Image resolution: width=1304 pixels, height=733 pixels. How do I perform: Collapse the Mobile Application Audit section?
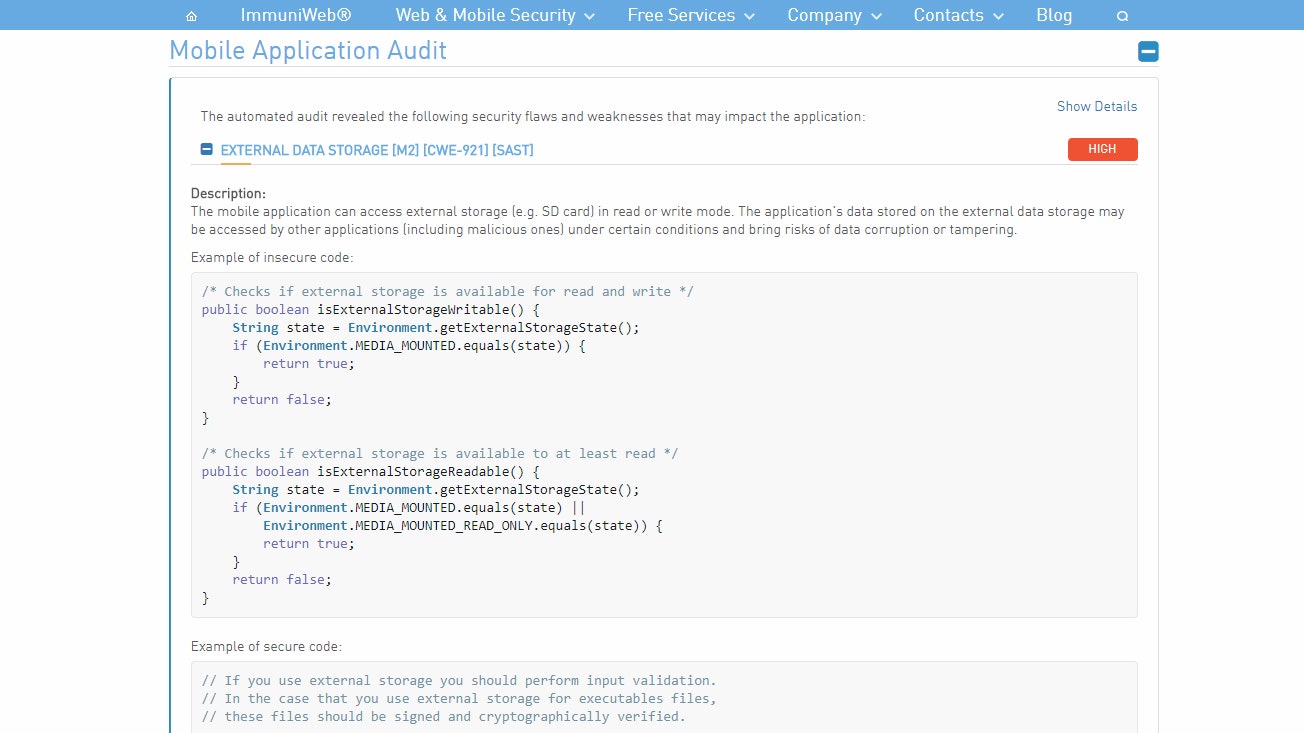(x=1148, y=52)
